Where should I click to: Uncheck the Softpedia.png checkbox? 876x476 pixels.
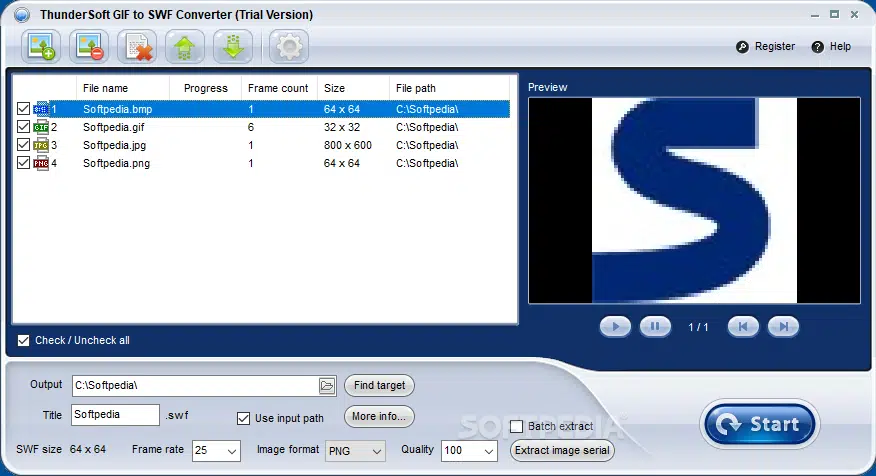point(23,163)
